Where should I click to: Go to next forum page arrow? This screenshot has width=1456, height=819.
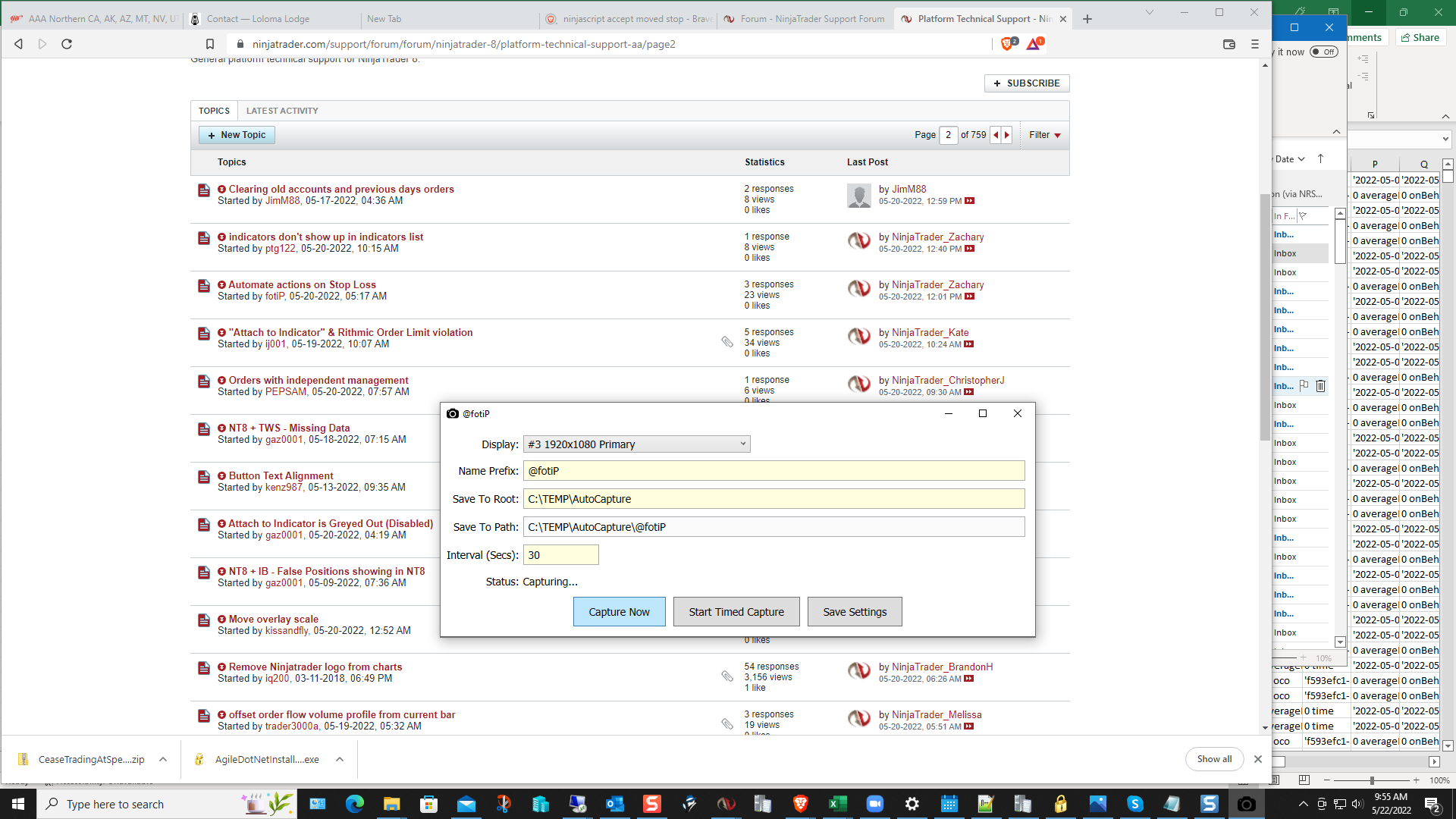point(1007,135)
